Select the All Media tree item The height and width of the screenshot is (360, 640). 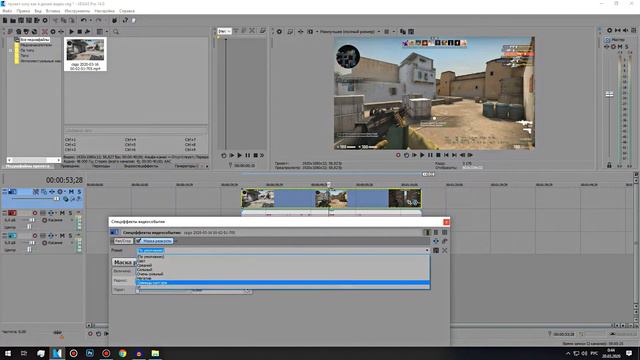pos(35,40)
